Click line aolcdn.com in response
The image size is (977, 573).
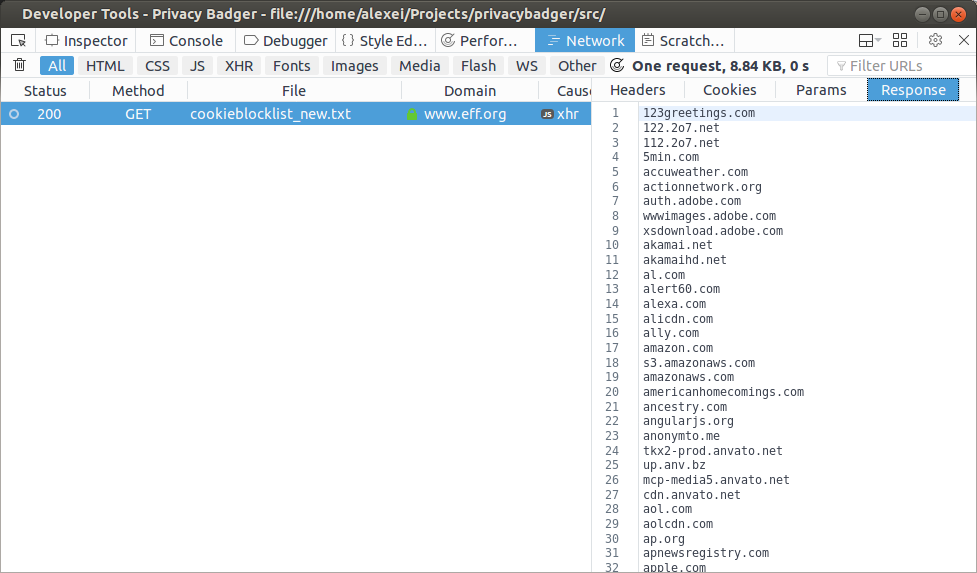coord(678,524)
